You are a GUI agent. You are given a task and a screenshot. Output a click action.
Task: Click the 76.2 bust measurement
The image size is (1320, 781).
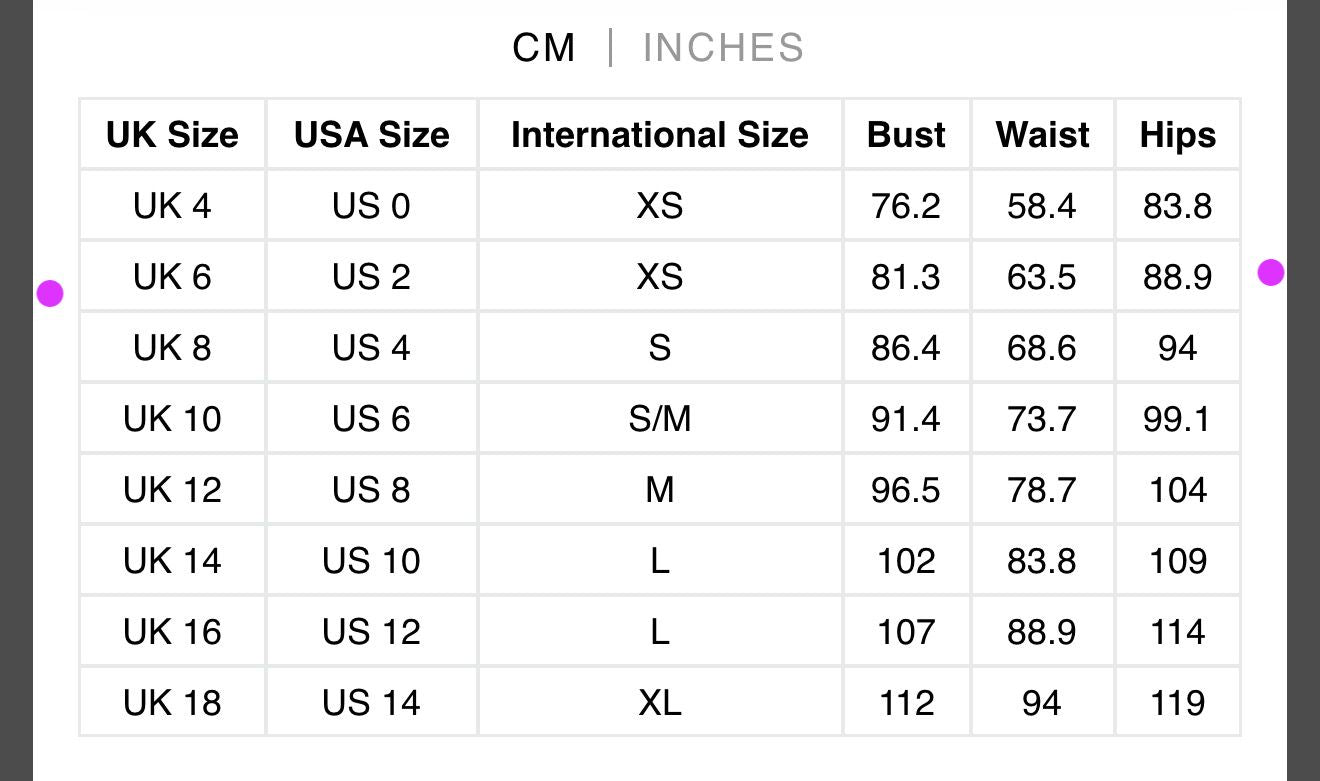click(906, 206)
